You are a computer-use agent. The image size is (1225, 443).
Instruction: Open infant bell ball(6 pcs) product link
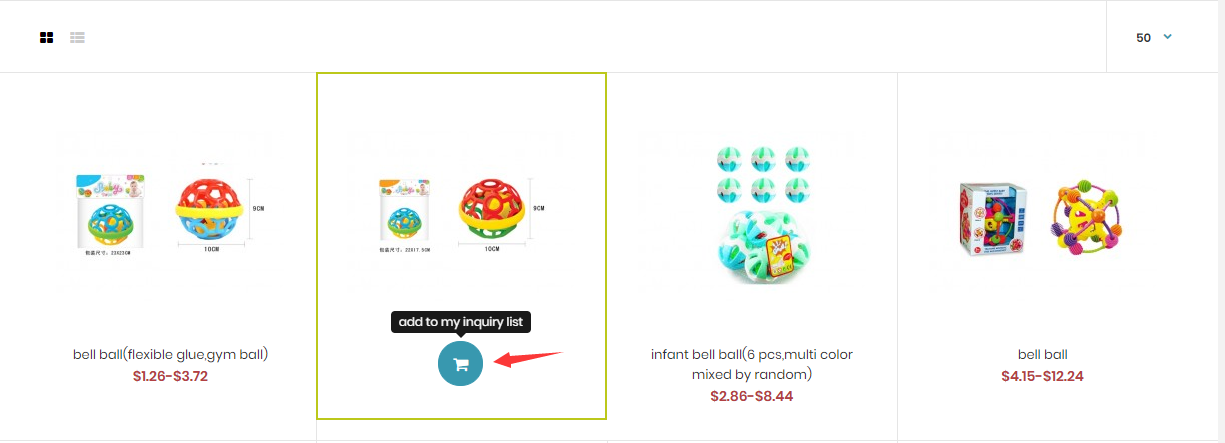pyautogui.click(x=752, y=364)
